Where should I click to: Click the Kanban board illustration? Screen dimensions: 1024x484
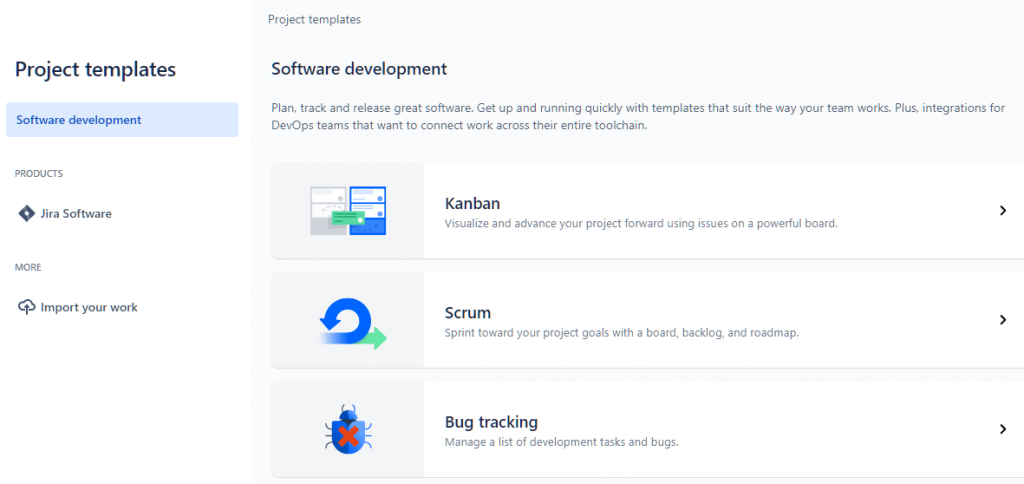click(347, 211)
